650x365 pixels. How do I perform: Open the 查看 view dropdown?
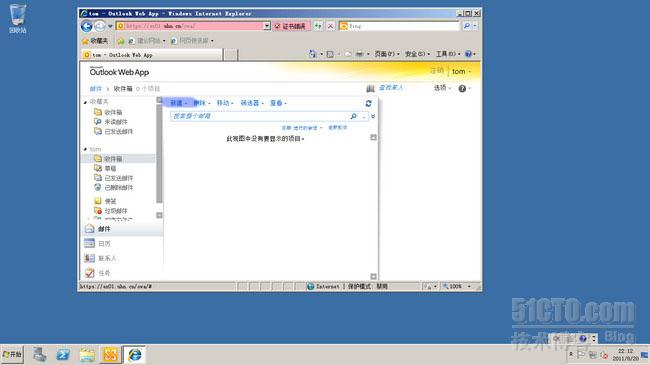tap(278, 103)
